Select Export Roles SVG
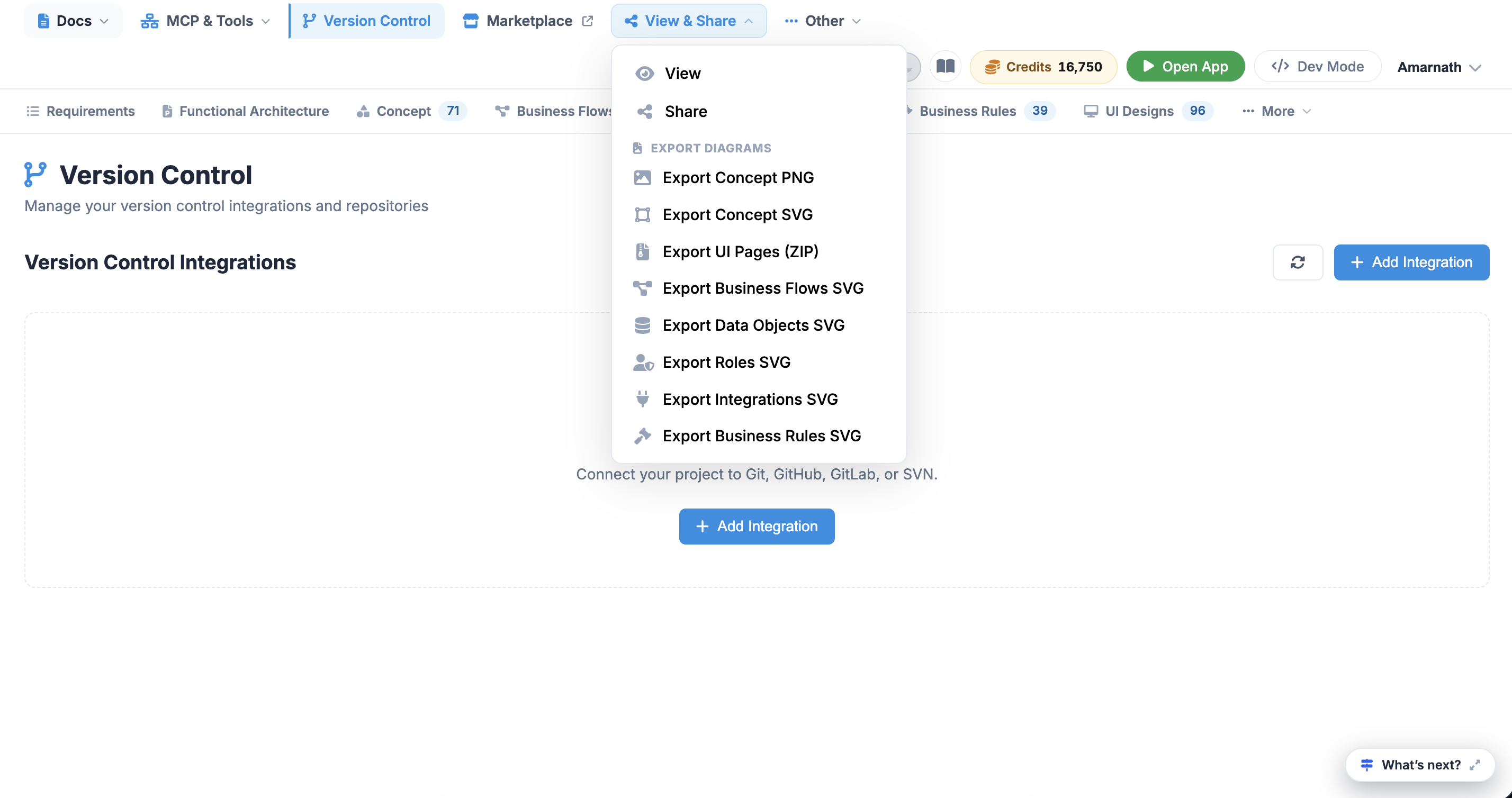 (x=759, y=362)
